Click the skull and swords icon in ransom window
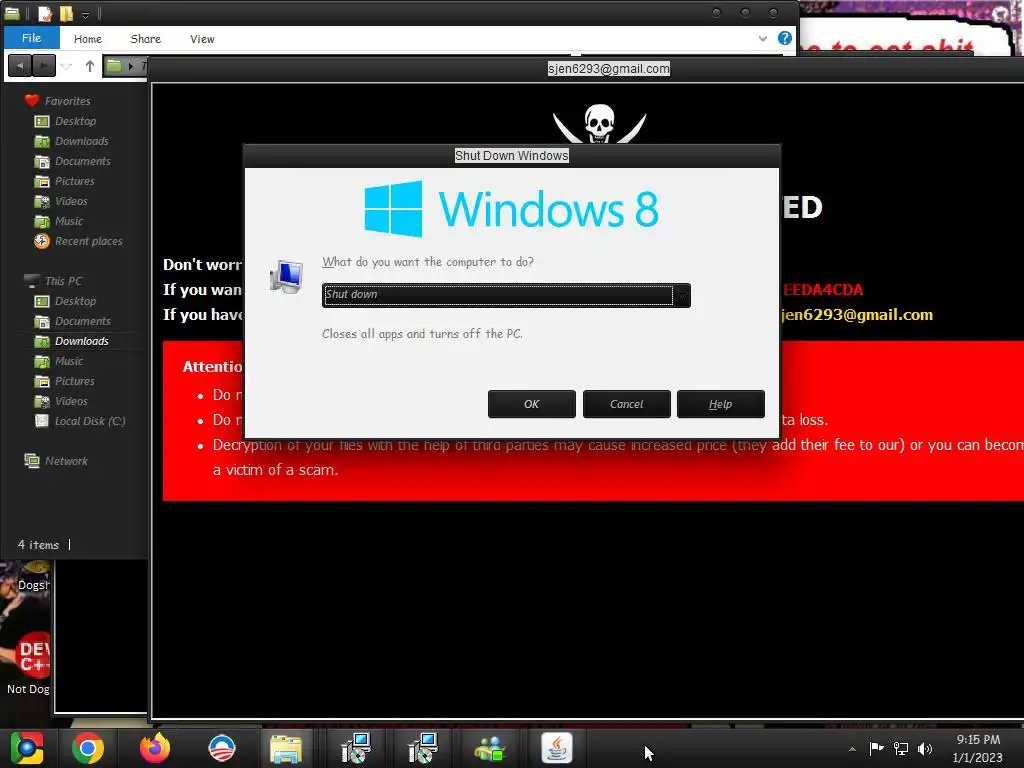1024x768 pixels. [x=599, y=123]
